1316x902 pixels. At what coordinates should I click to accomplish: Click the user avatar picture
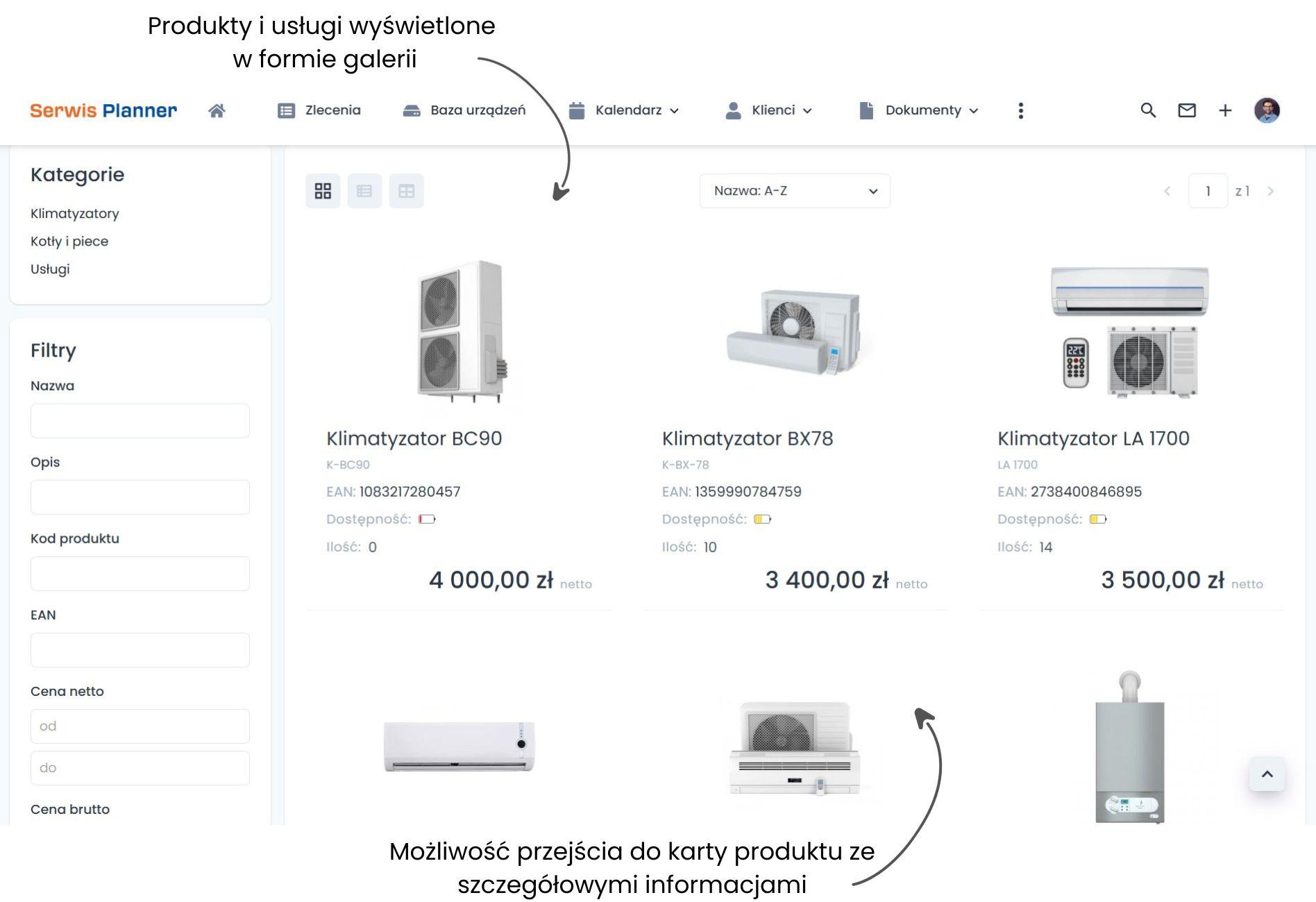tap(1267, 110)
